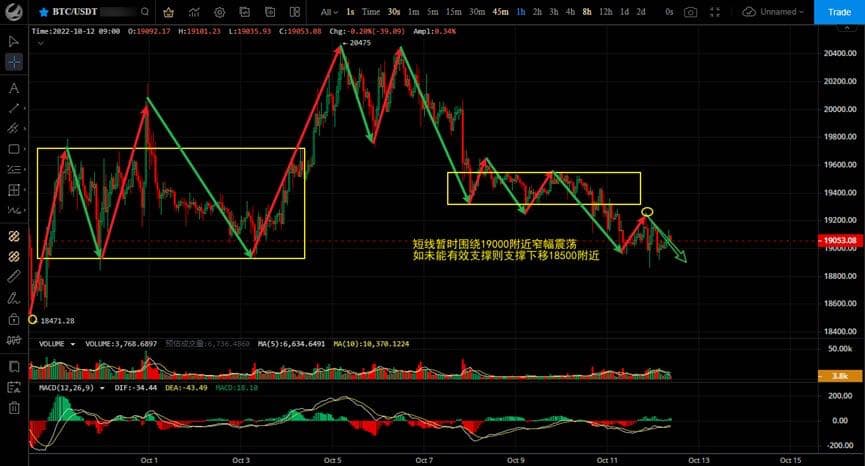The image size is (865, 466).
Task: Select the 1d timeframe
Action: pos(624,12)
